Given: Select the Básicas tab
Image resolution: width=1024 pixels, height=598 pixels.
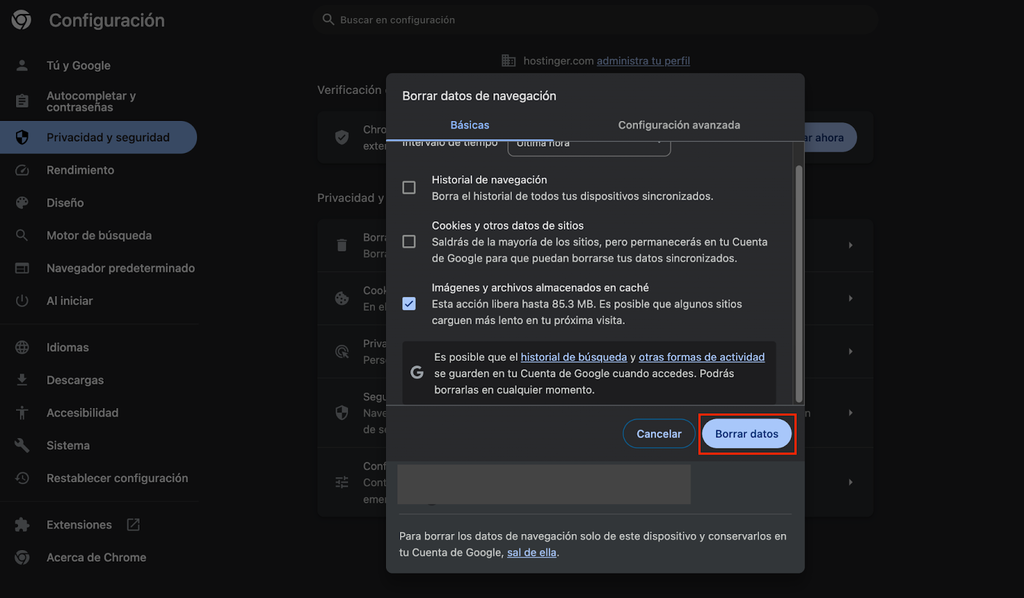Looking at the screenshot, I should click(470, 125).
